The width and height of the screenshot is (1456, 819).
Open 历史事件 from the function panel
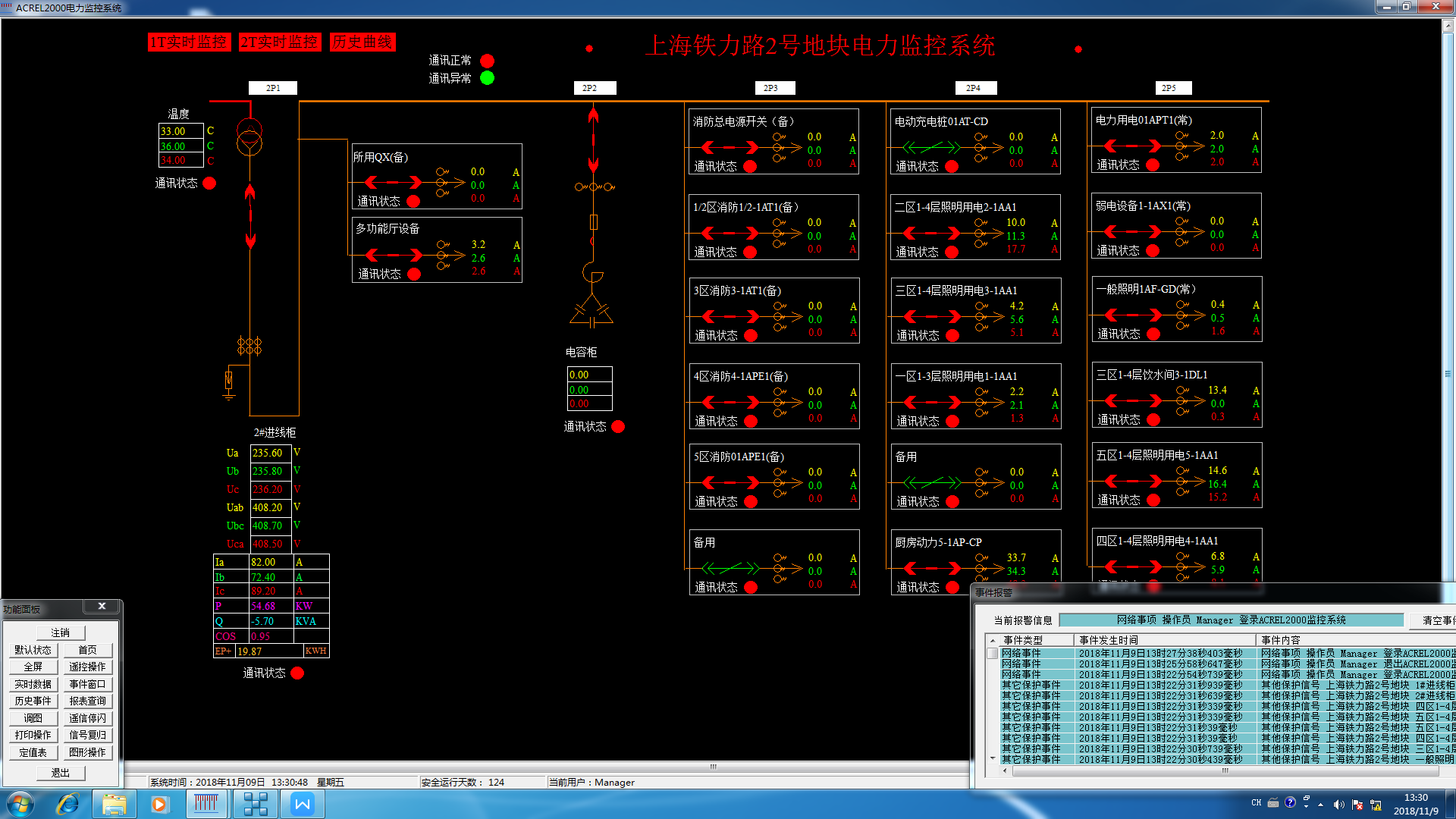click(x=33, y=701)
